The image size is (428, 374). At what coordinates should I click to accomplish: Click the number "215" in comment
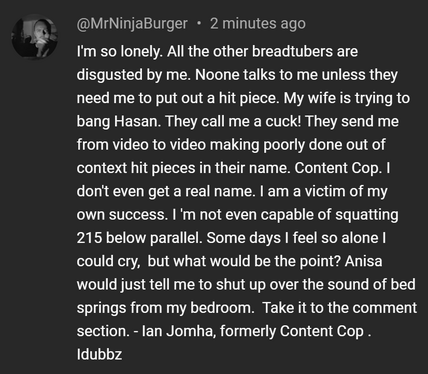(89, 238)
